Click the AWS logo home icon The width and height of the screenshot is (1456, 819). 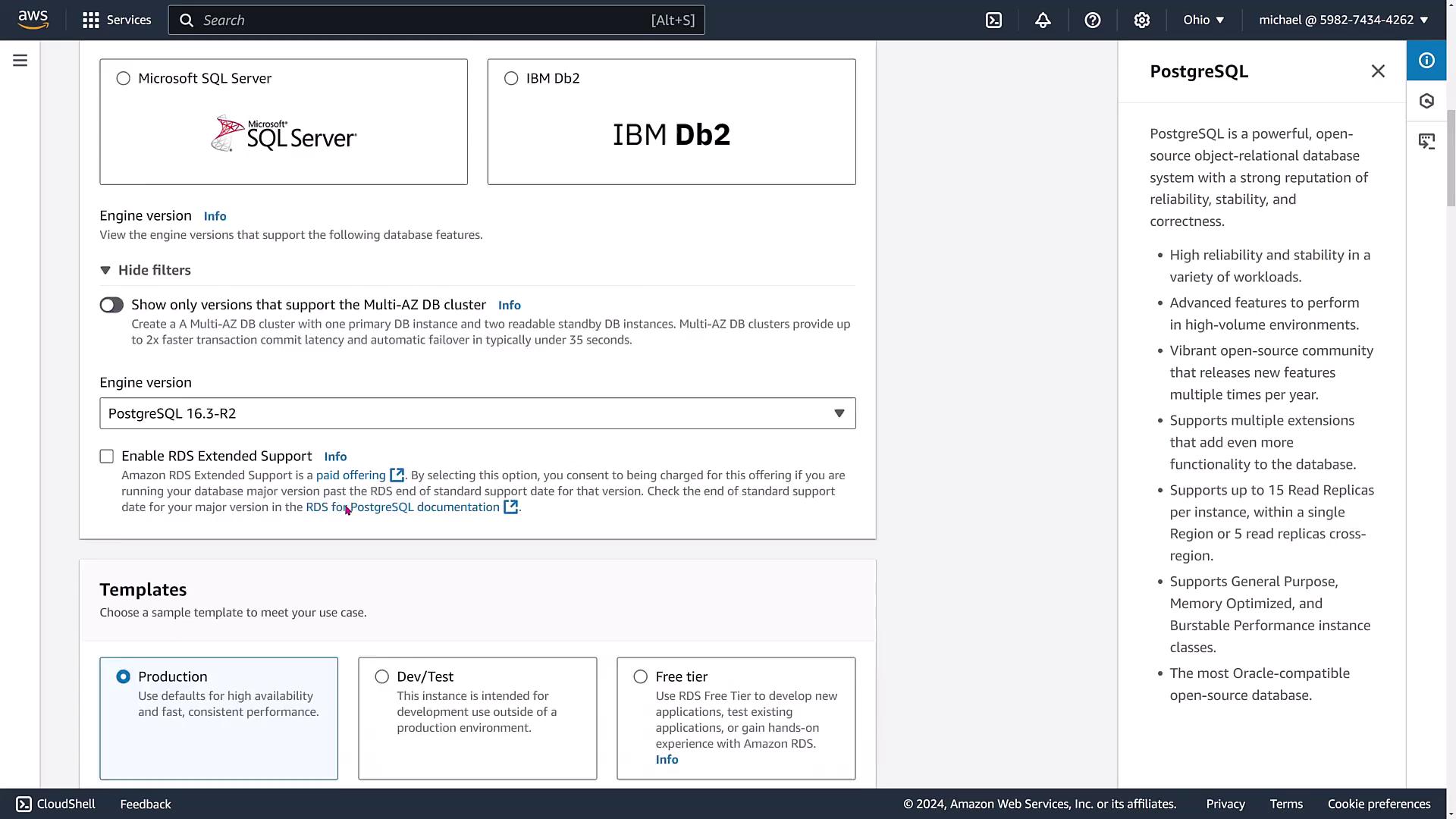[33, 20]
